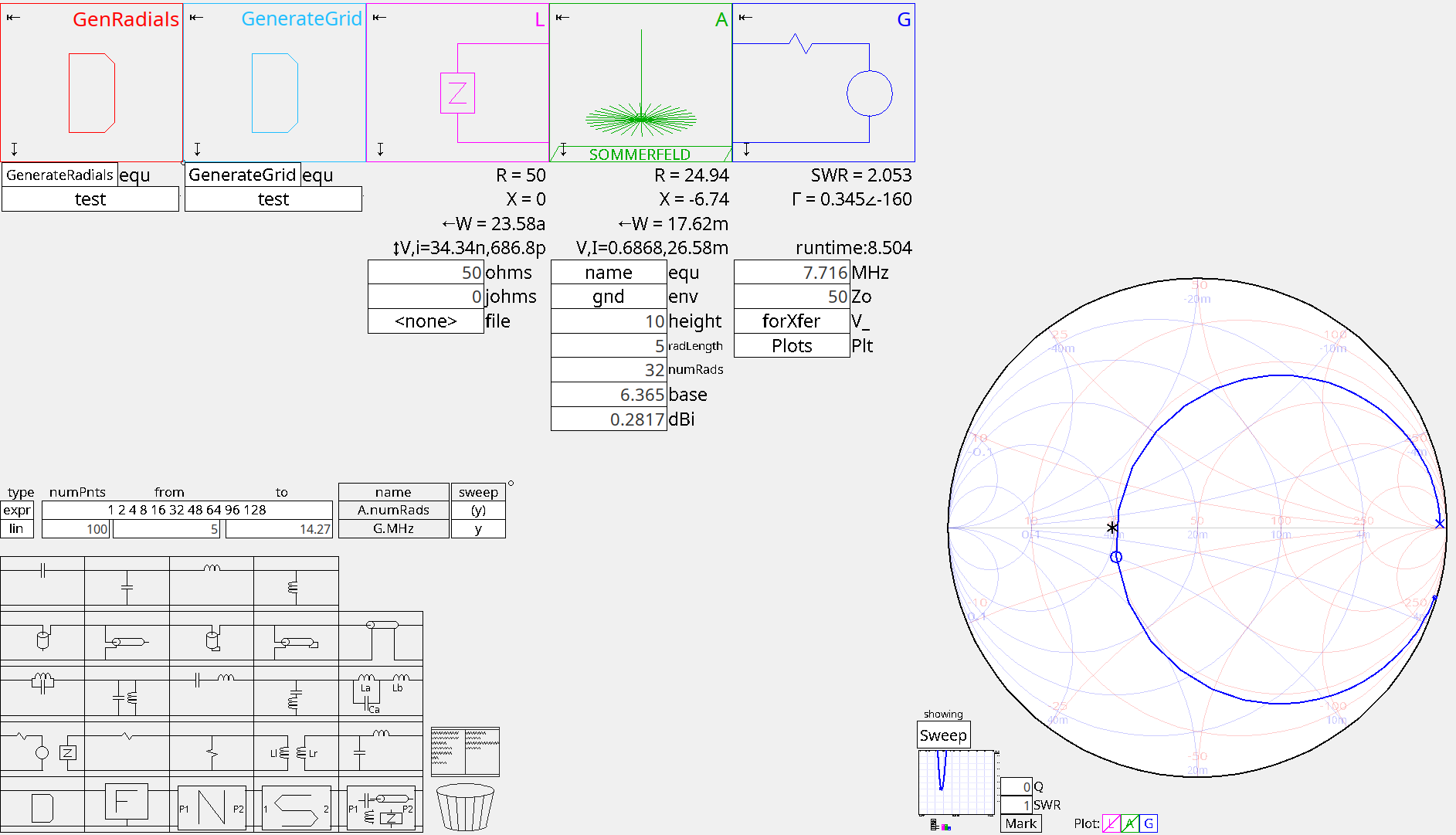
Task: Open the GenerateGrid equation selector
Action: pos(243,175)
